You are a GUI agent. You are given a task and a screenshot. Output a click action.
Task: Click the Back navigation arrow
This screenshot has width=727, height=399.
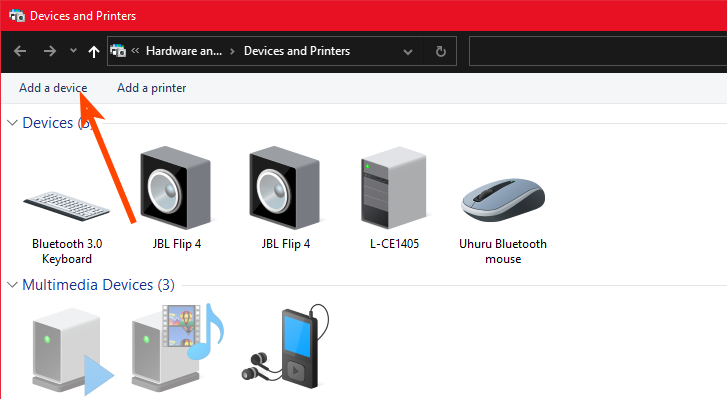[20, 51]
